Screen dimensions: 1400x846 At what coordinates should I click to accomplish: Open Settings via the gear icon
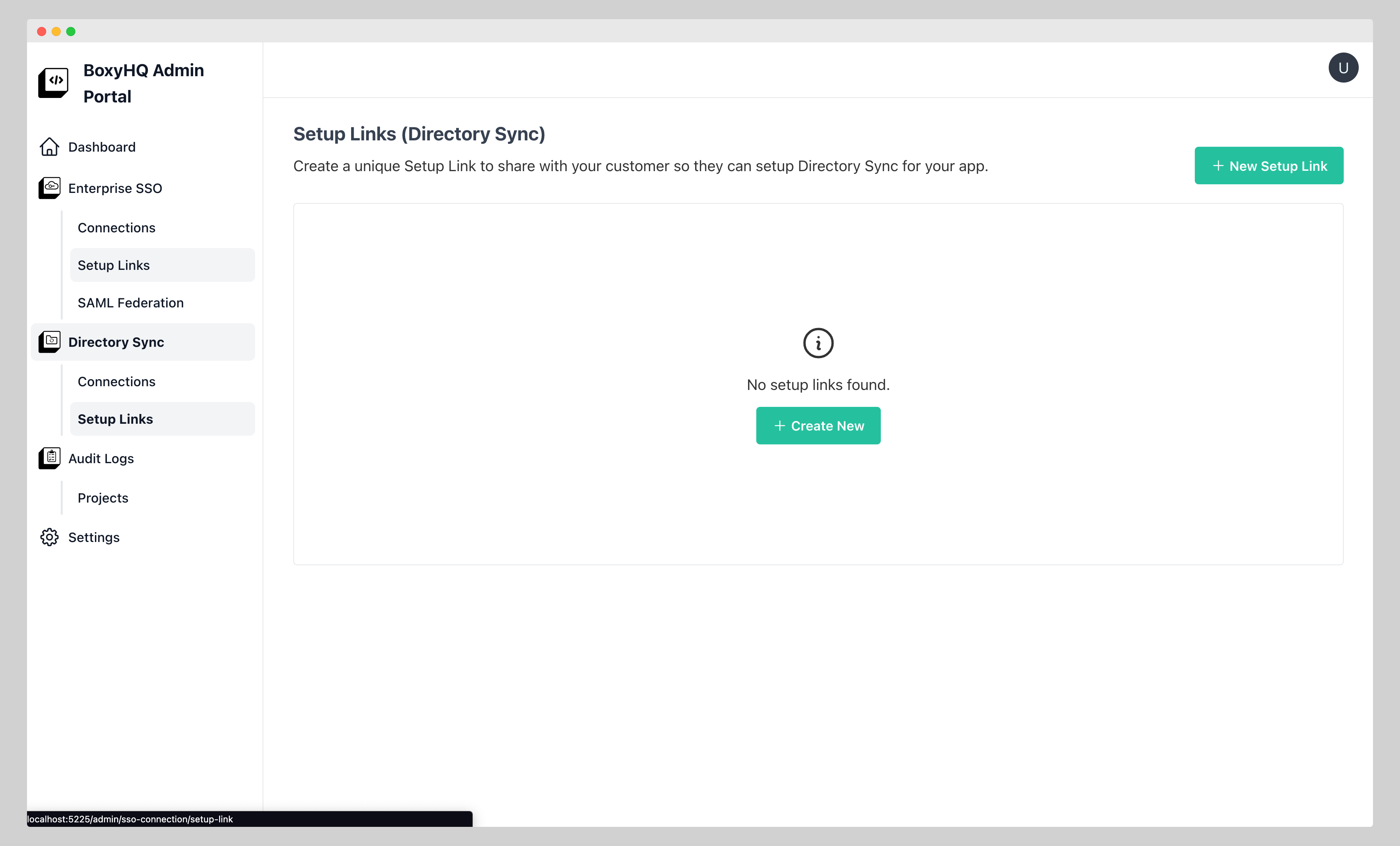(50, 537)
